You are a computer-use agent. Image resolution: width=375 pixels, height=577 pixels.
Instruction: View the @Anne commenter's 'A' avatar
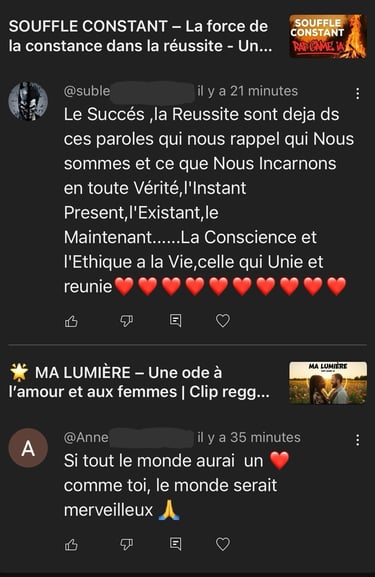[x=28, y=448]
